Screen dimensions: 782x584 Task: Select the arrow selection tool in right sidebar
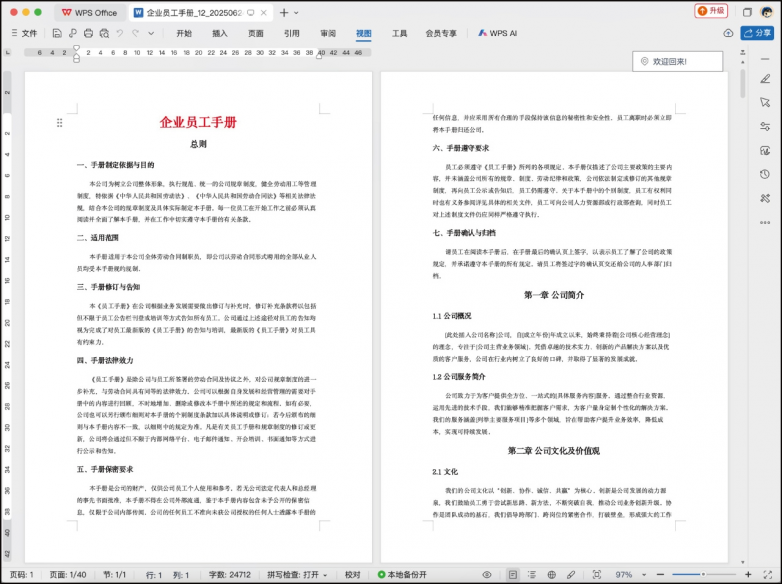(765, 102)
